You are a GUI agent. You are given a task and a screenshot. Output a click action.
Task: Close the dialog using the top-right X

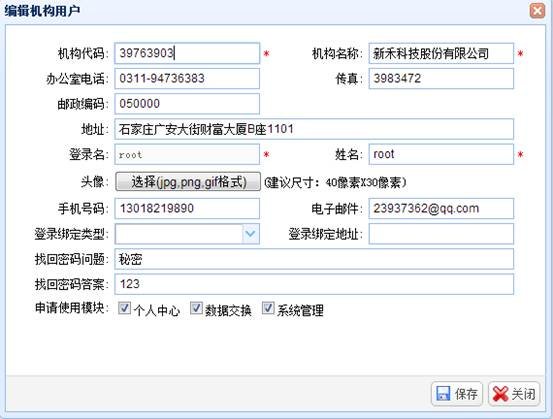[x=537, y=11]
